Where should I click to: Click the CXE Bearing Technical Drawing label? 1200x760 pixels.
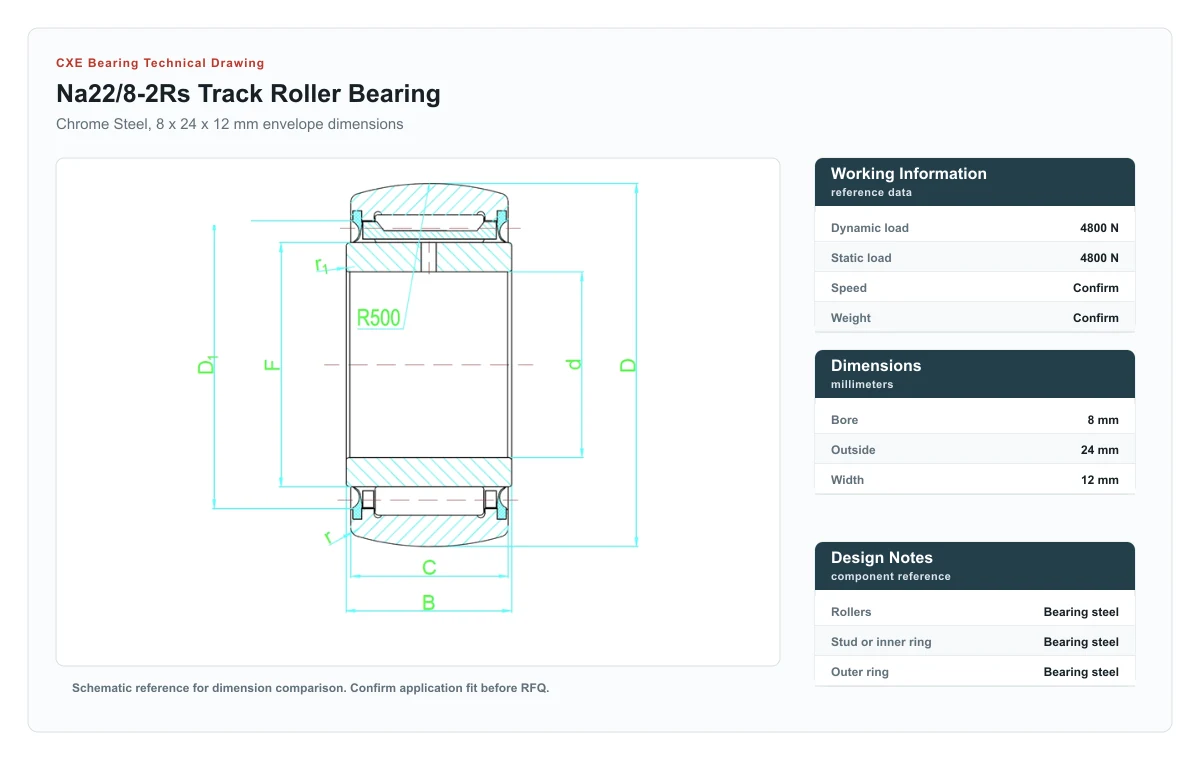[160, 63]
